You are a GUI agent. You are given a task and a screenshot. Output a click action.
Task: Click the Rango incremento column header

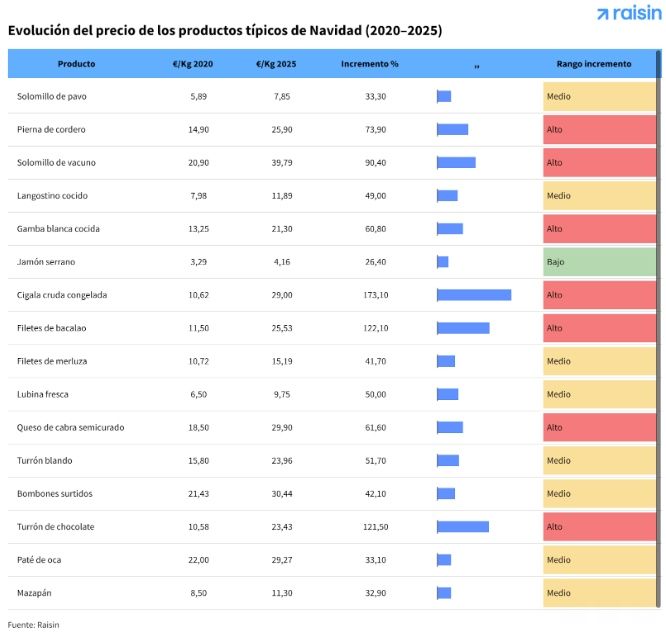pos(594,64)
